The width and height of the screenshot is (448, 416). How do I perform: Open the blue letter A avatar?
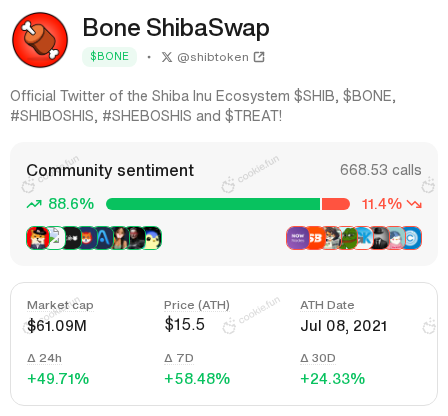point(104,238)
